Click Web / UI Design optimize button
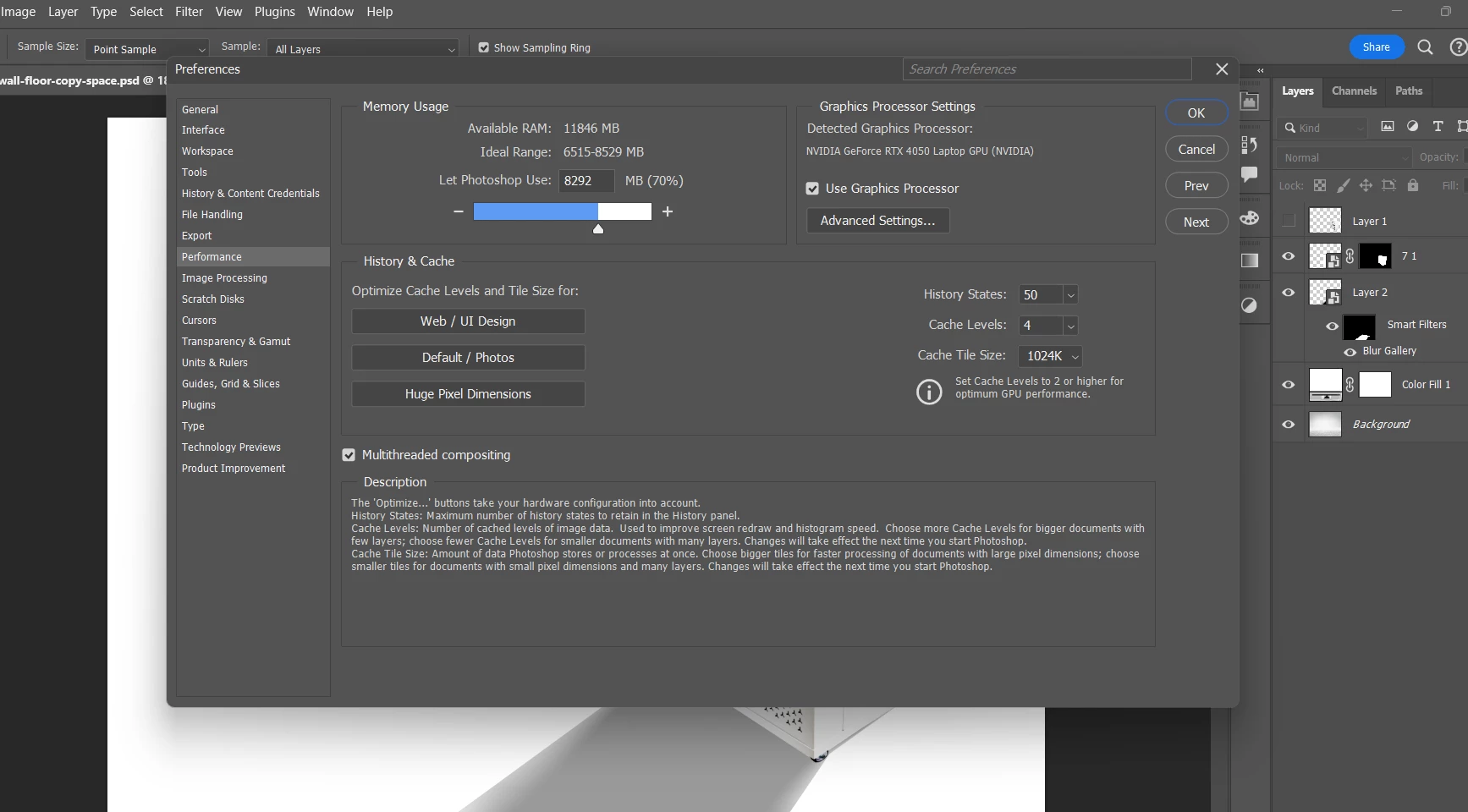The height and width of the screenshot is (812, 1468). pyautogui.click(x=468, y=321)
